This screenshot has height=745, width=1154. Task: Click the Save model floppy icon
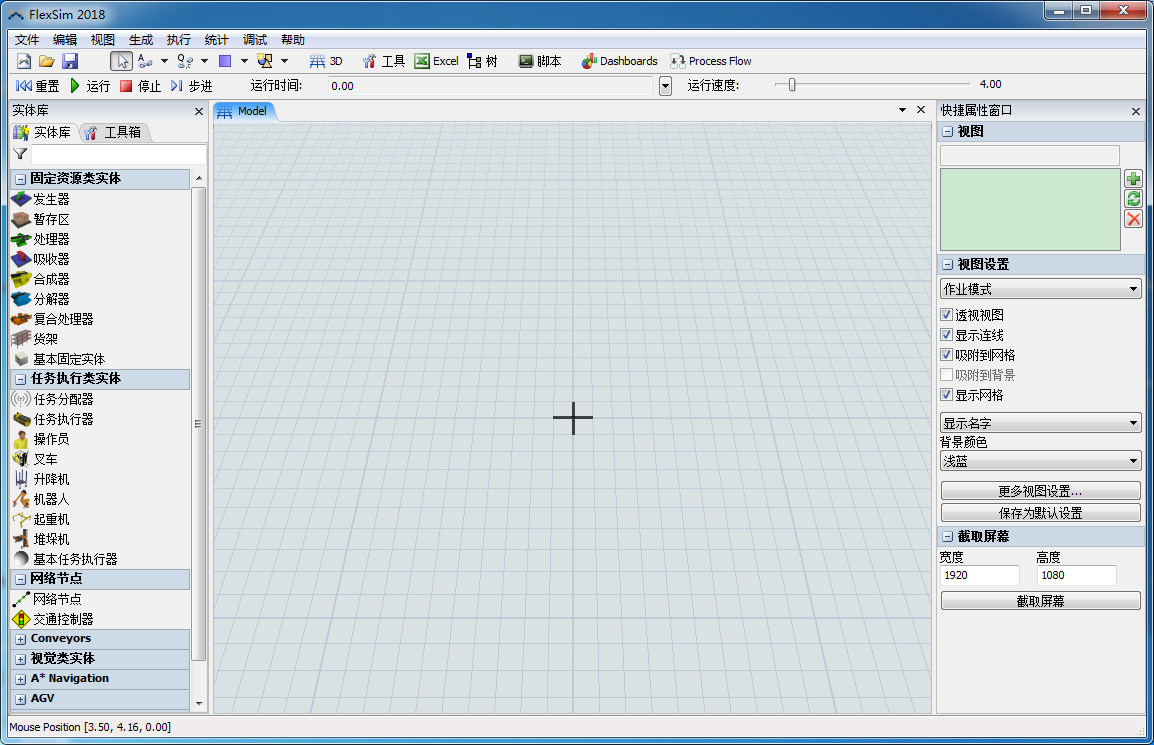point(70,61)
